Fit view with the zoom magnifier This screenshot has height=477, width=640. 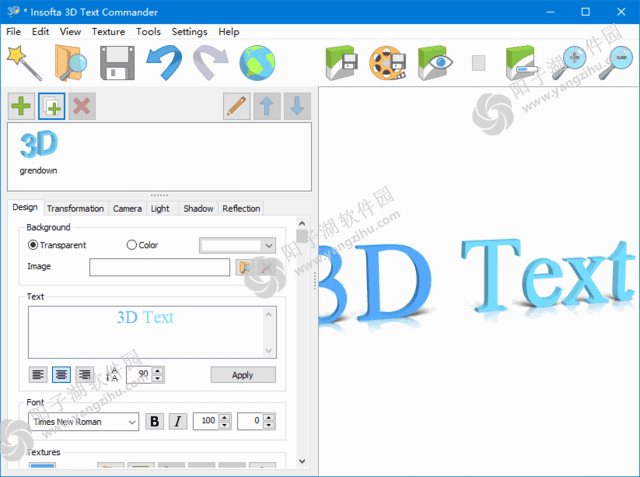coord(569,63)
